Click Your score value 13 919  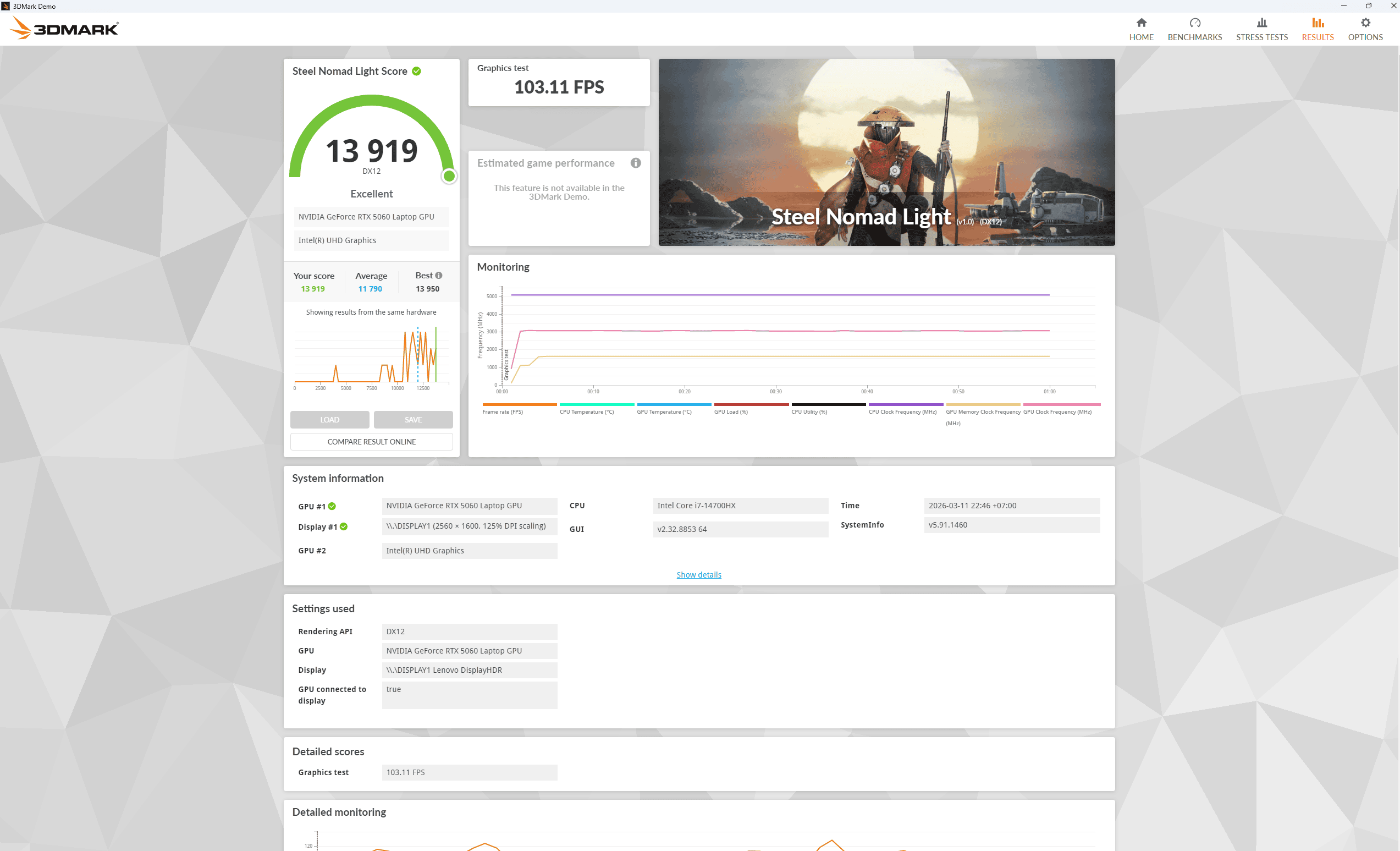[313, 289]
